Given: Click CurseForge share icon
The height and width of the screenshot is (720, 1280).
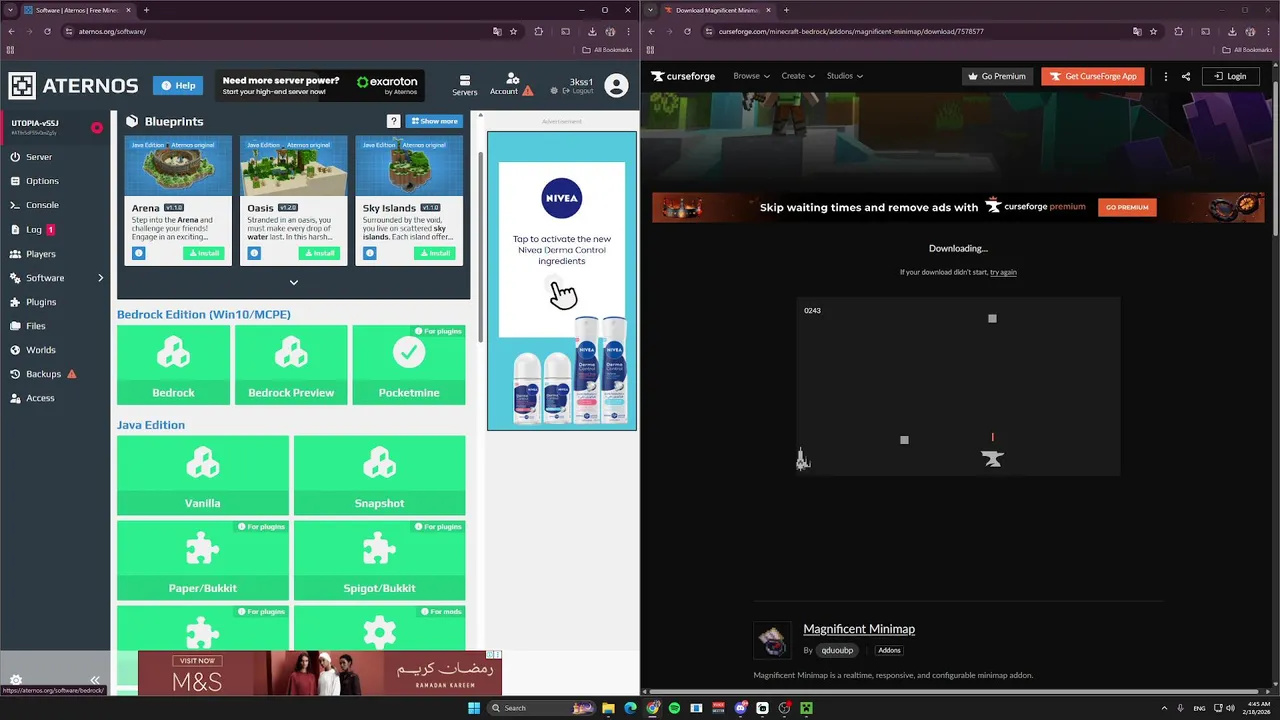Looking at the screenshot, I should point(1185,76).
